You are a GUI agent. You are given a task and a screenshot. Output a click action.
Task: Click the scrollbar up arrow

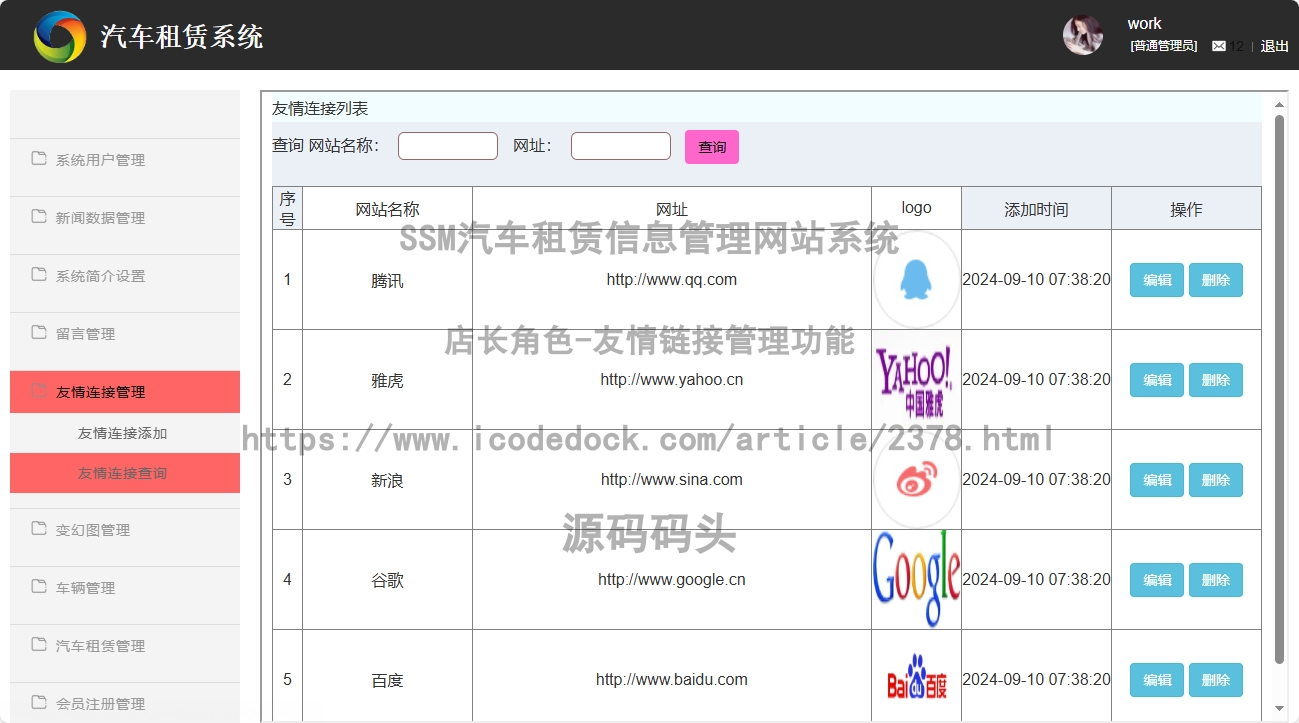(1279, 104)
